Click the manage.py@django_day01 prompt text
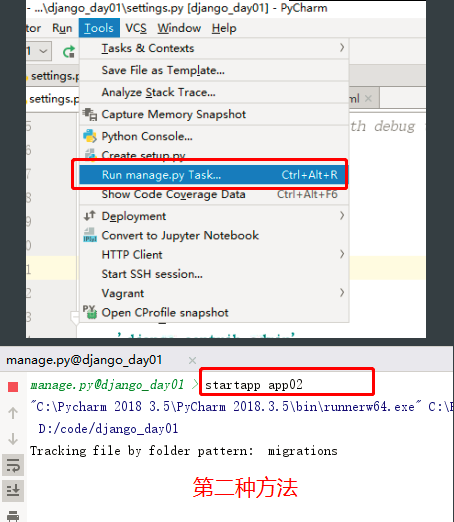This screenshot has height=522, width=454. [107, 385]
